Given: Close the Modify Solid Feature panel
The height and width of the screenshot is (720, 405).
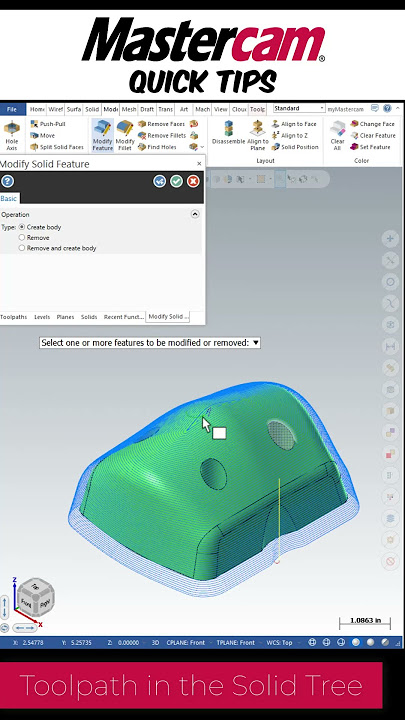Looking at the screenshot, I should pos(199,164).
